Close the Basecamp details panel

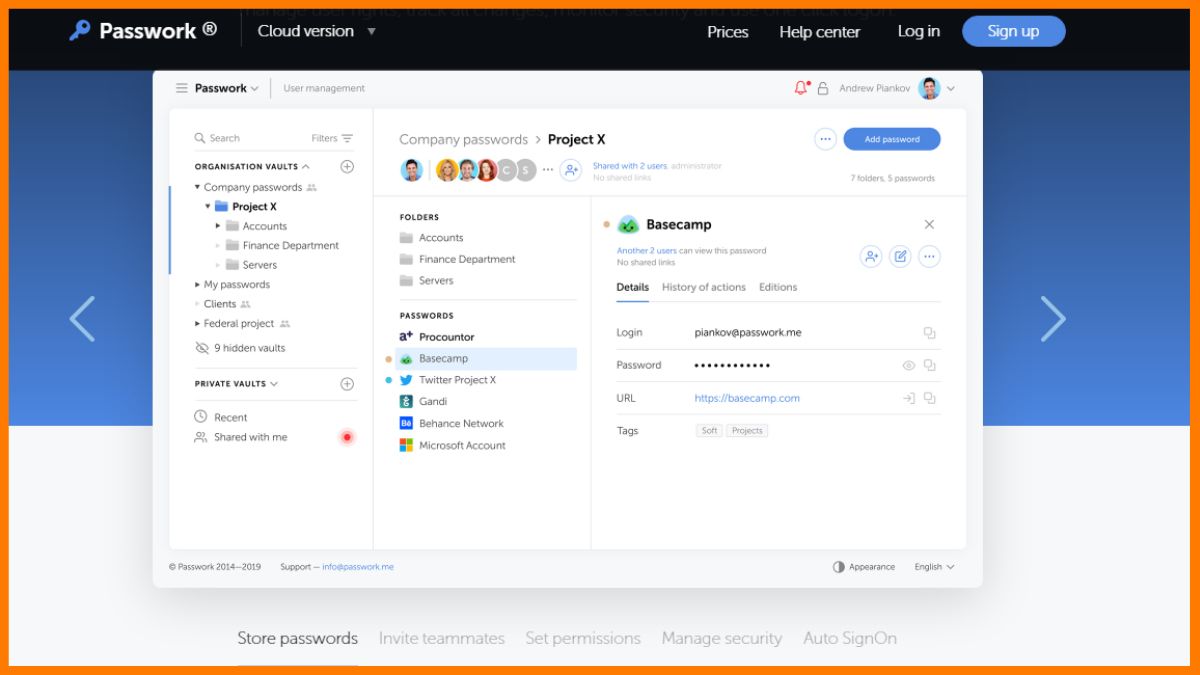929,225
